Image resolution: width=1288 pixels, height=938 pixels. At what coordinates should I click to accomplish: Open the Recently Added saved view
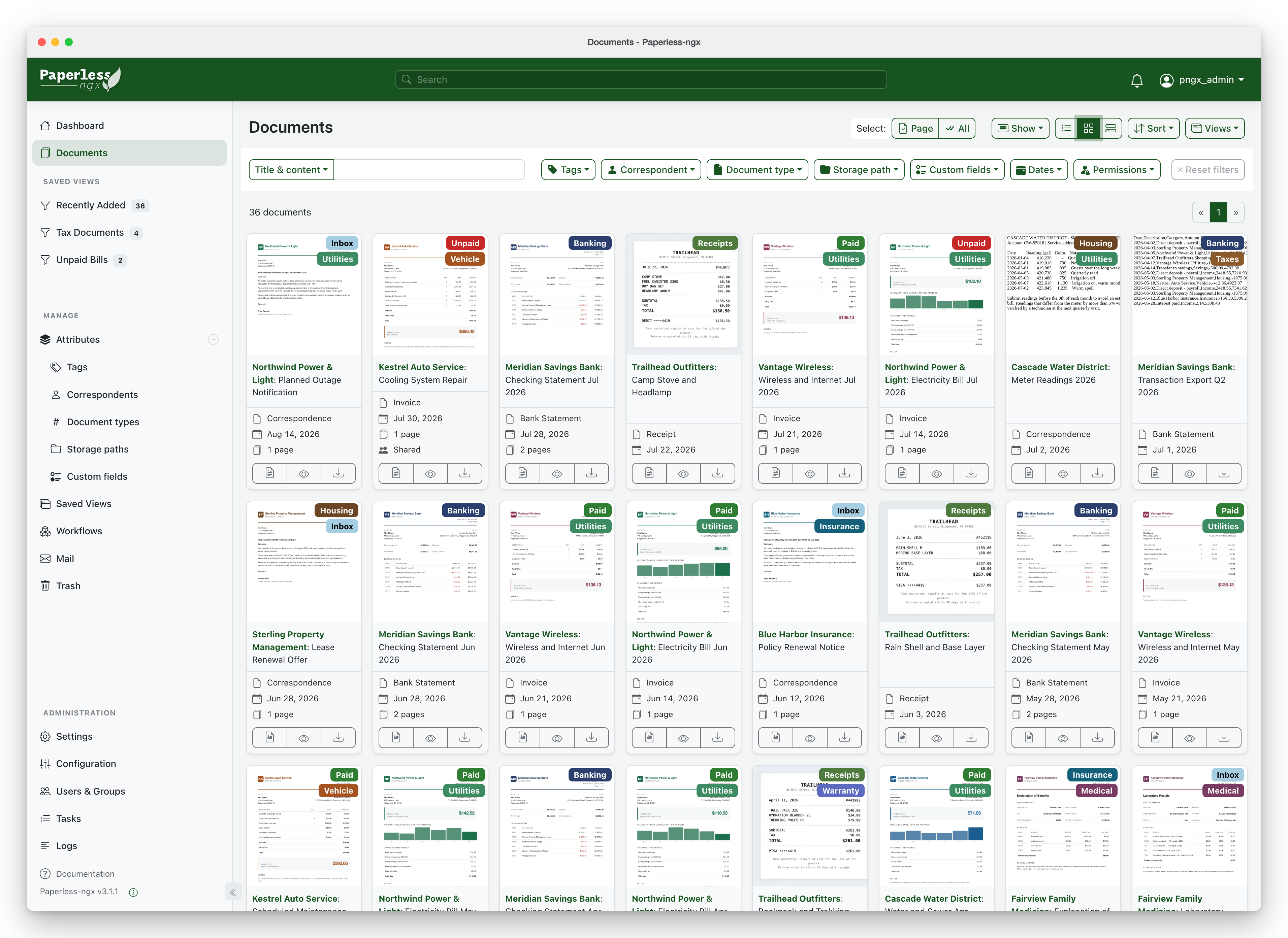pos(129,205)
